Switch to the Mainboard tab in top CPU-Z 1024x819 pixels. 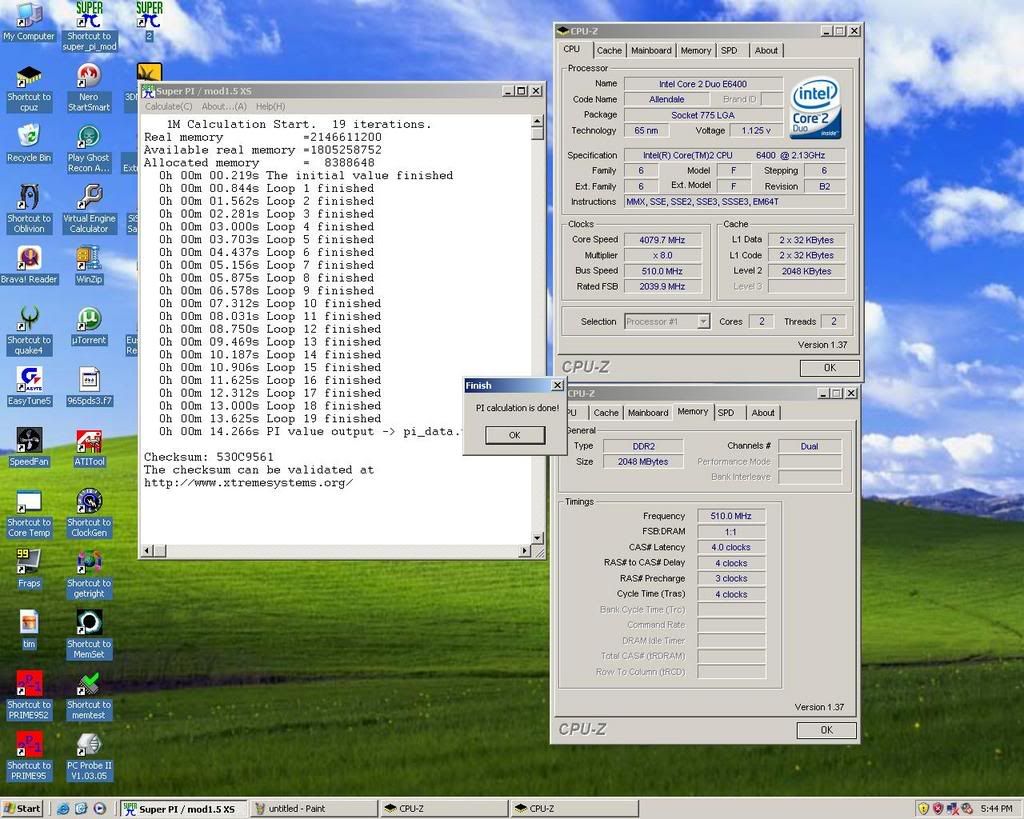[x=651, y=50]
